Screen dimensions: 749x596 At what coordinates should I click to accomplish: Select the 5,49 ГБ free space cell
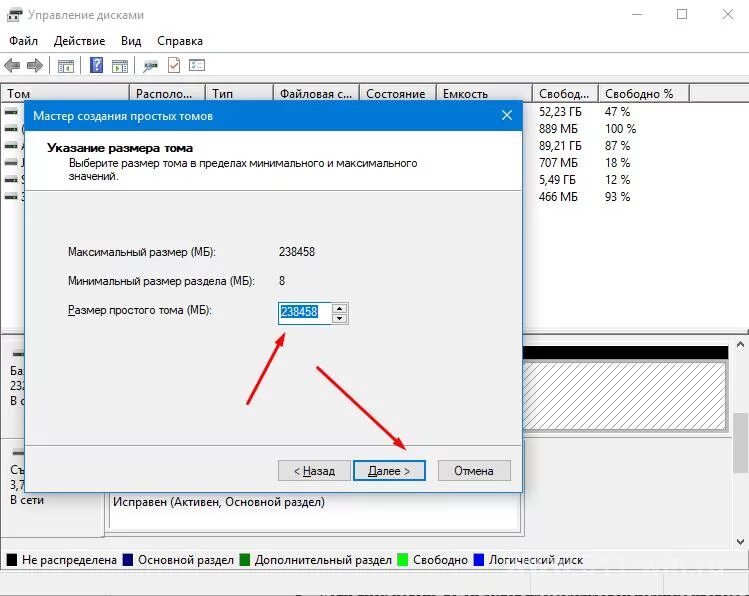557,180
